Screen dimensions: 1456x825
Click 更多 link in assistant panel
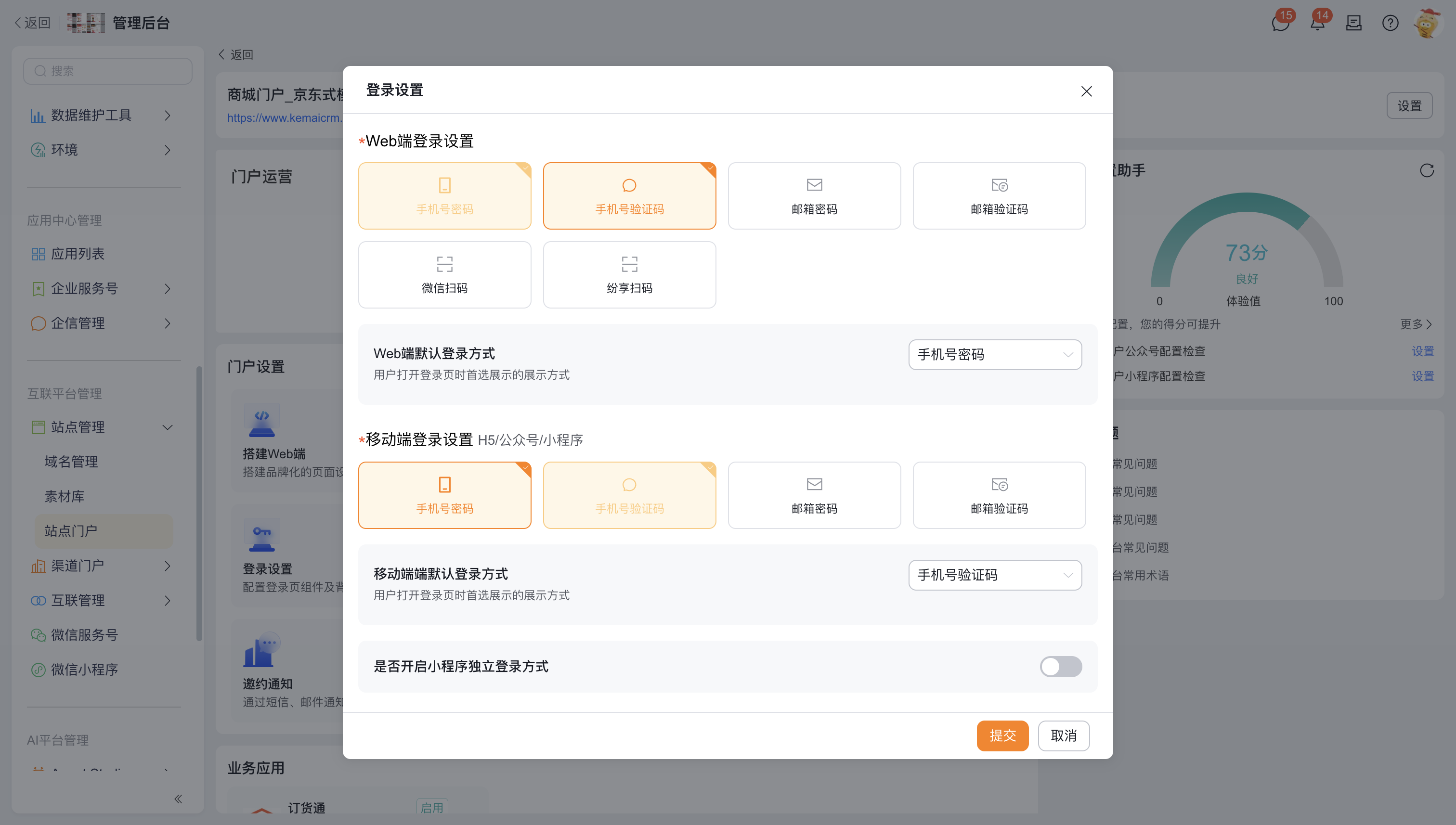1416,325
